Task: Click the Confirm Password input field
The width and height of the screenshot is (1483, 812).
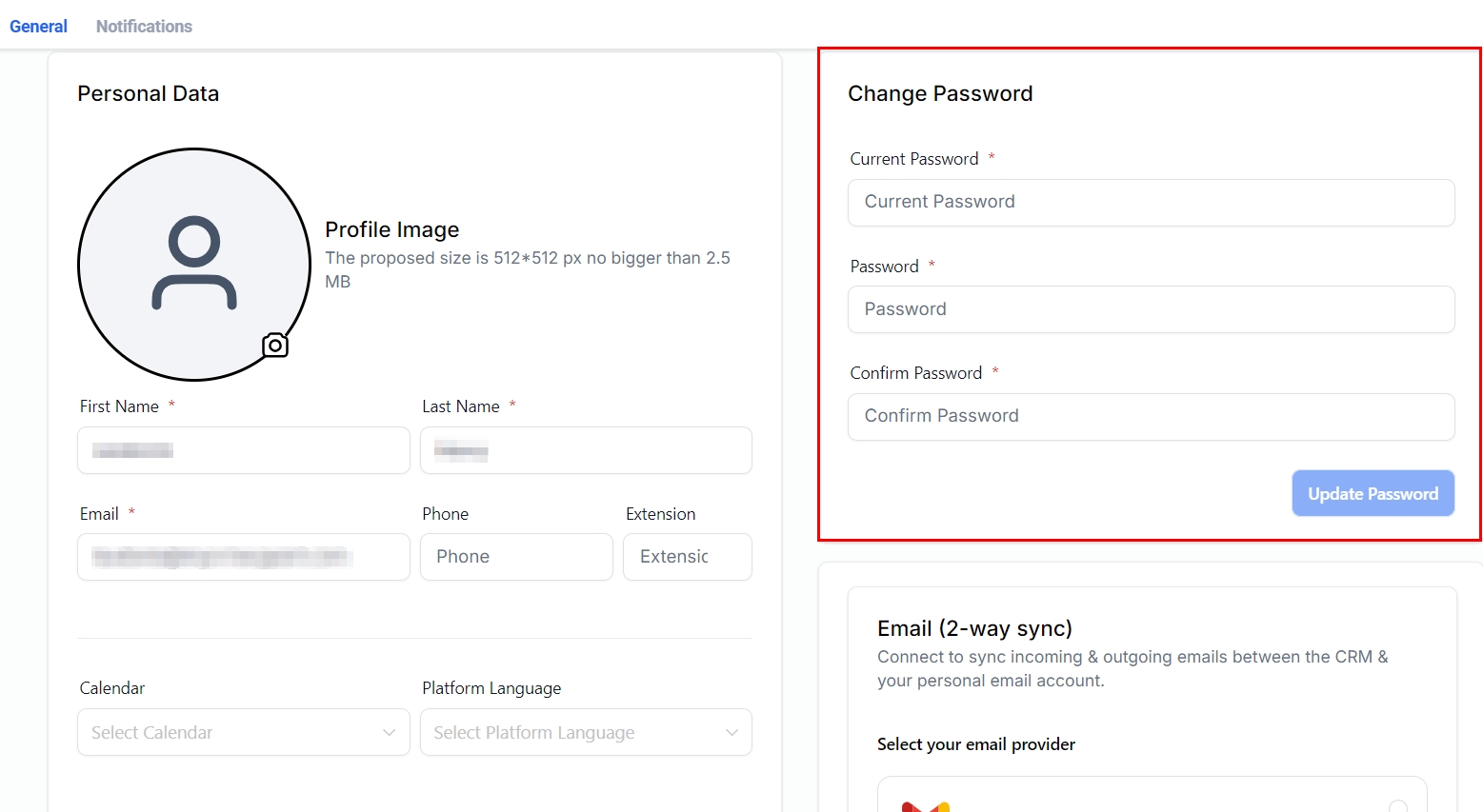Action: (1151, 416)
